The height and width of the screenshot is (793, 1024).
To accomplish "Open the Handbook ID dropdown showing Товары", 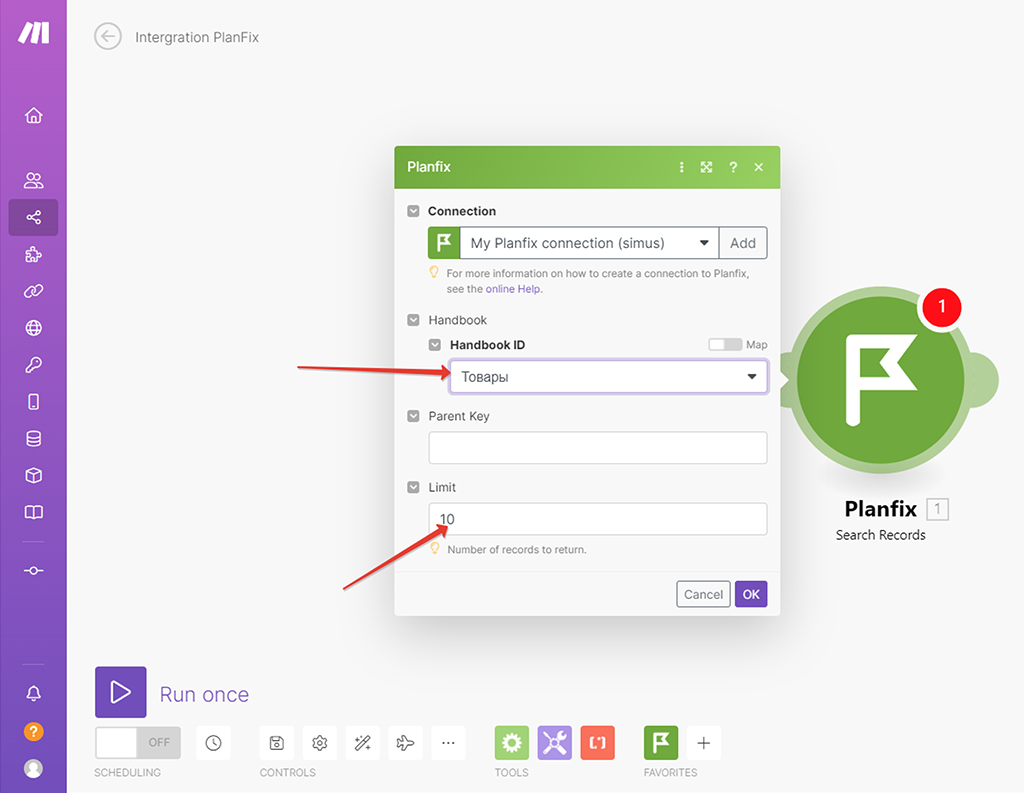I will tap(609, 377).
